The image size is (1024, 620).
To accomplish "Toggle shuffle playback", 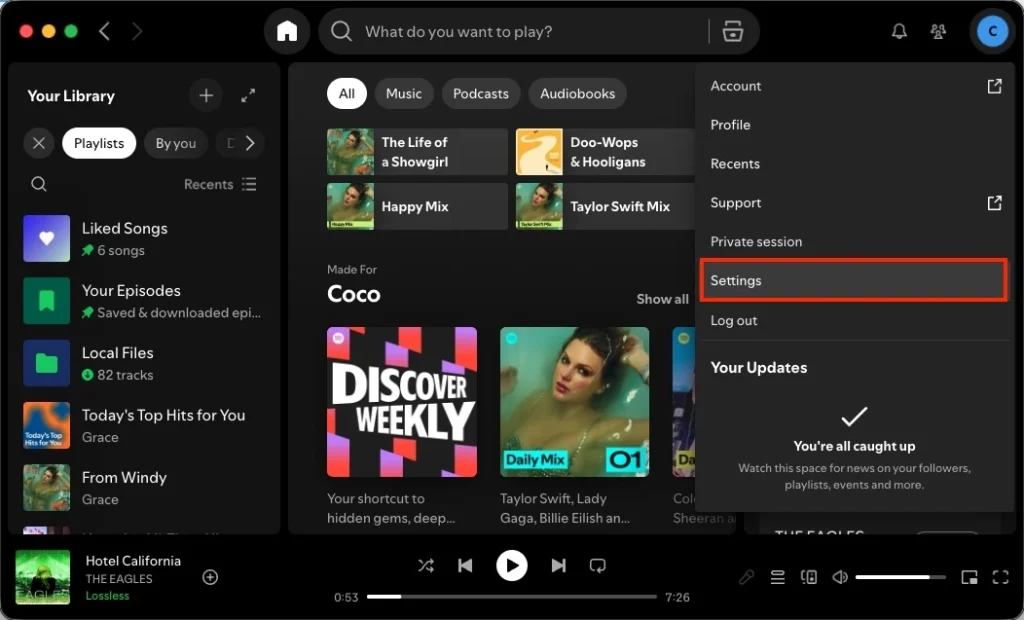I will click(x=425, y=565).
